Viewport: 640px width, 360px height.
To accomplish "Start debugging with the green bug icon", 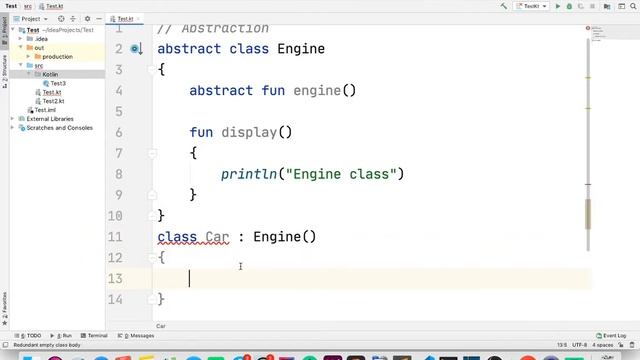I will (569, 6).
